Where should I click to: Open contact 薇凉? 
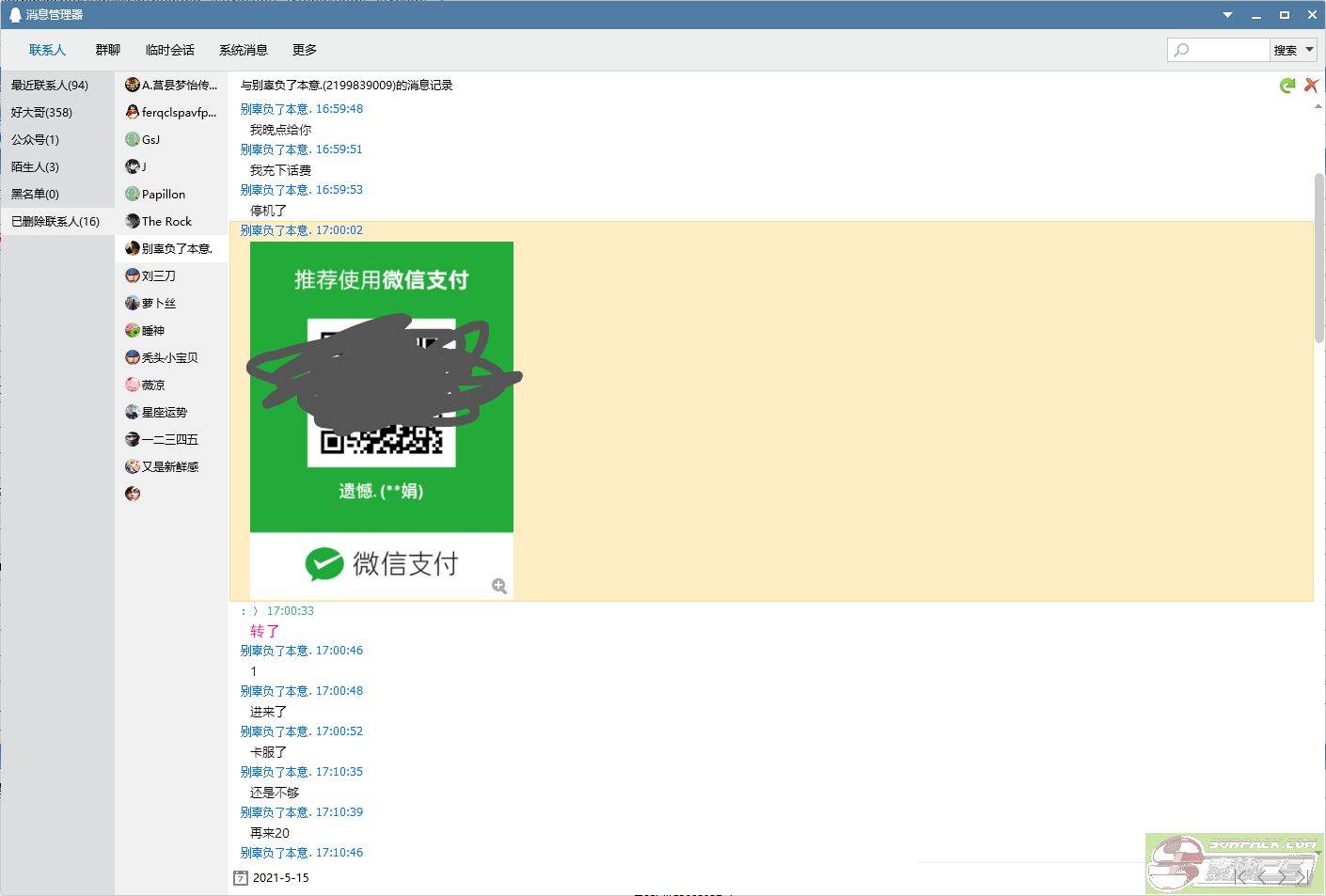point(171,385)
